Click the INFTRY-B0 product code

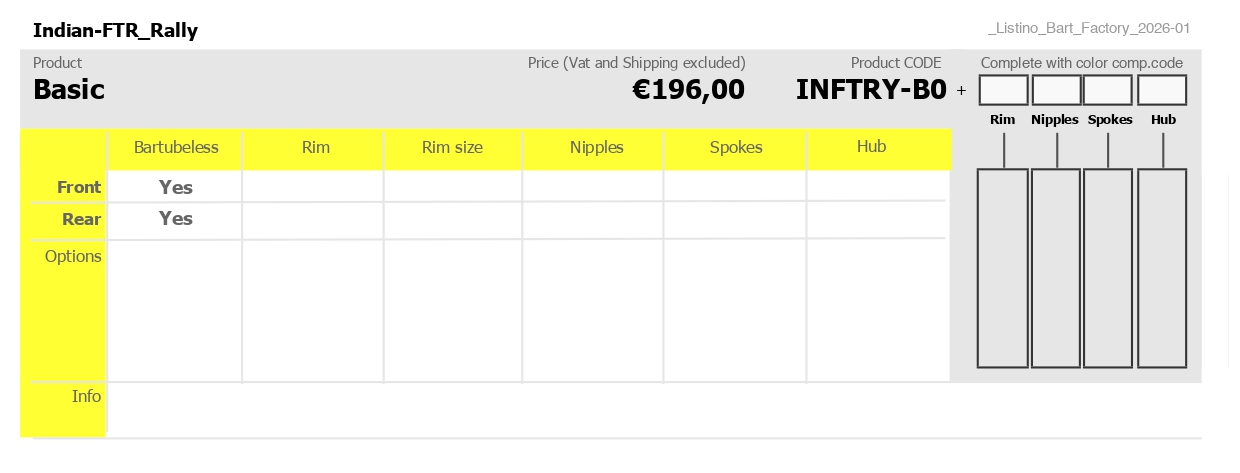click(871, 90)
